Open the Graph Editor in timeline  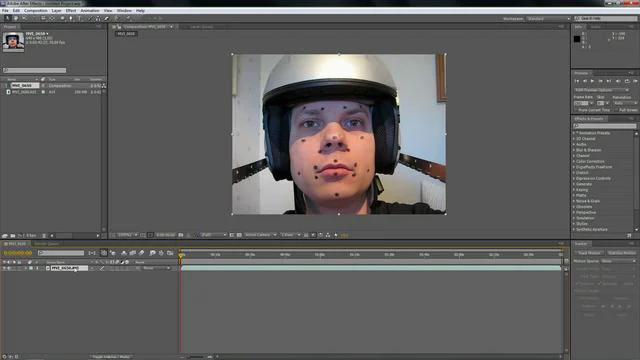point(170,253)
